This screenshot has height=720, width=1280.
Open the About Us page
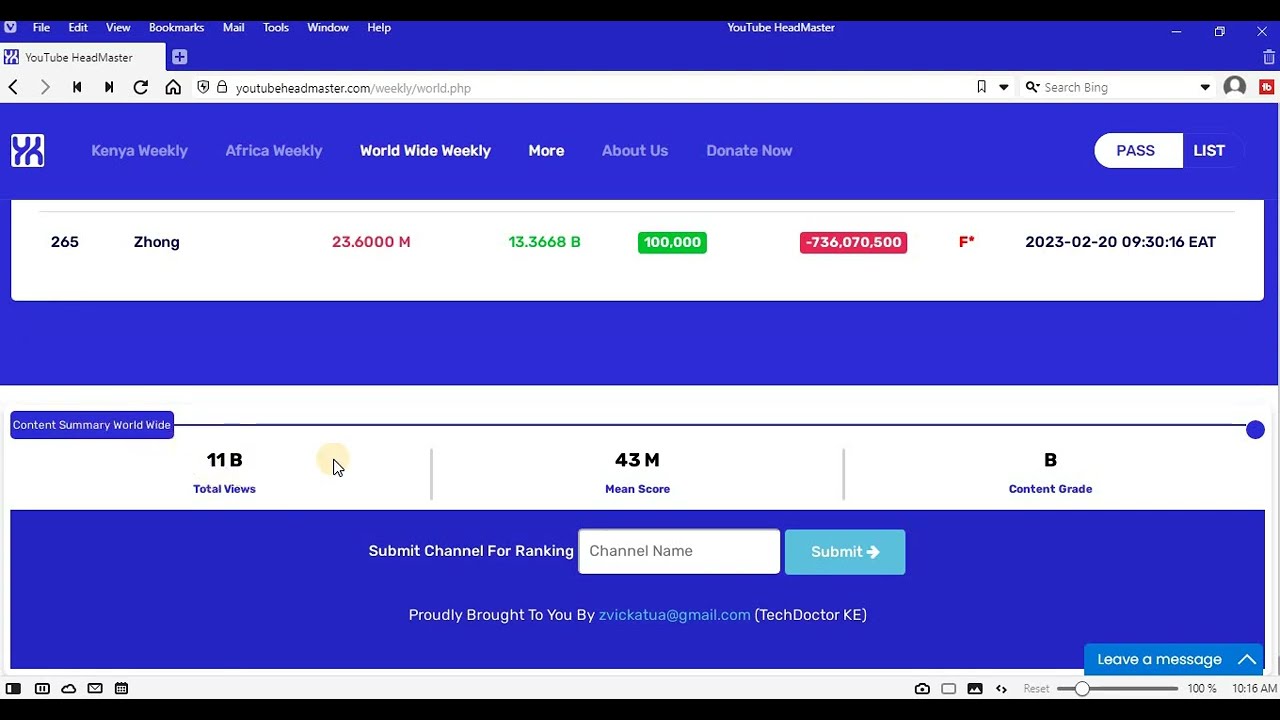tap(635, 150)
